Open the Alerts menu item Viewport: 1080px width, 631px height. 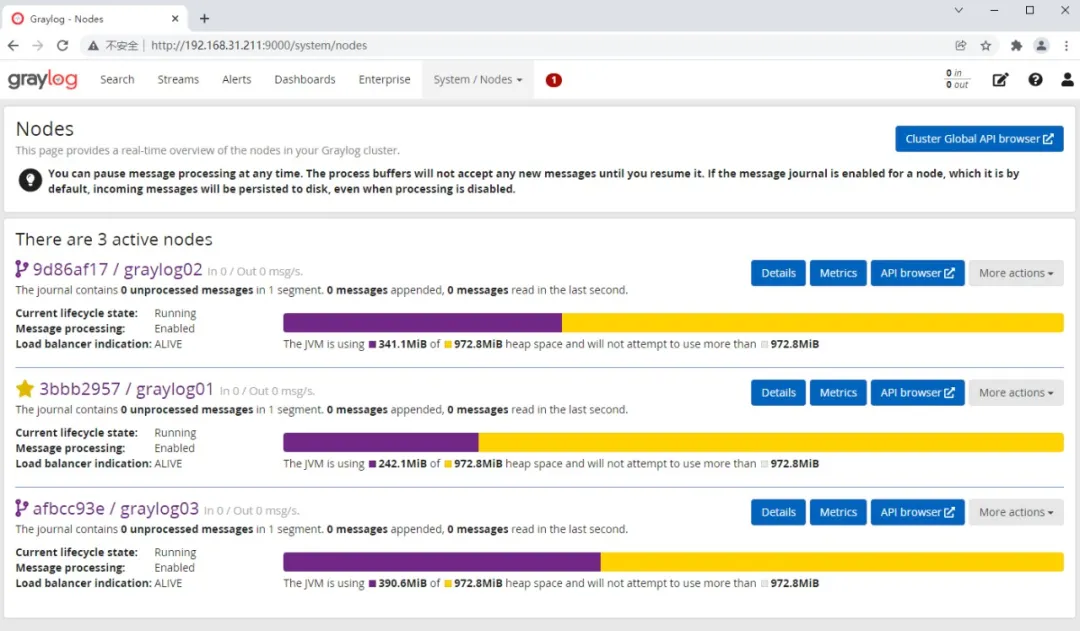click(236, 80)
